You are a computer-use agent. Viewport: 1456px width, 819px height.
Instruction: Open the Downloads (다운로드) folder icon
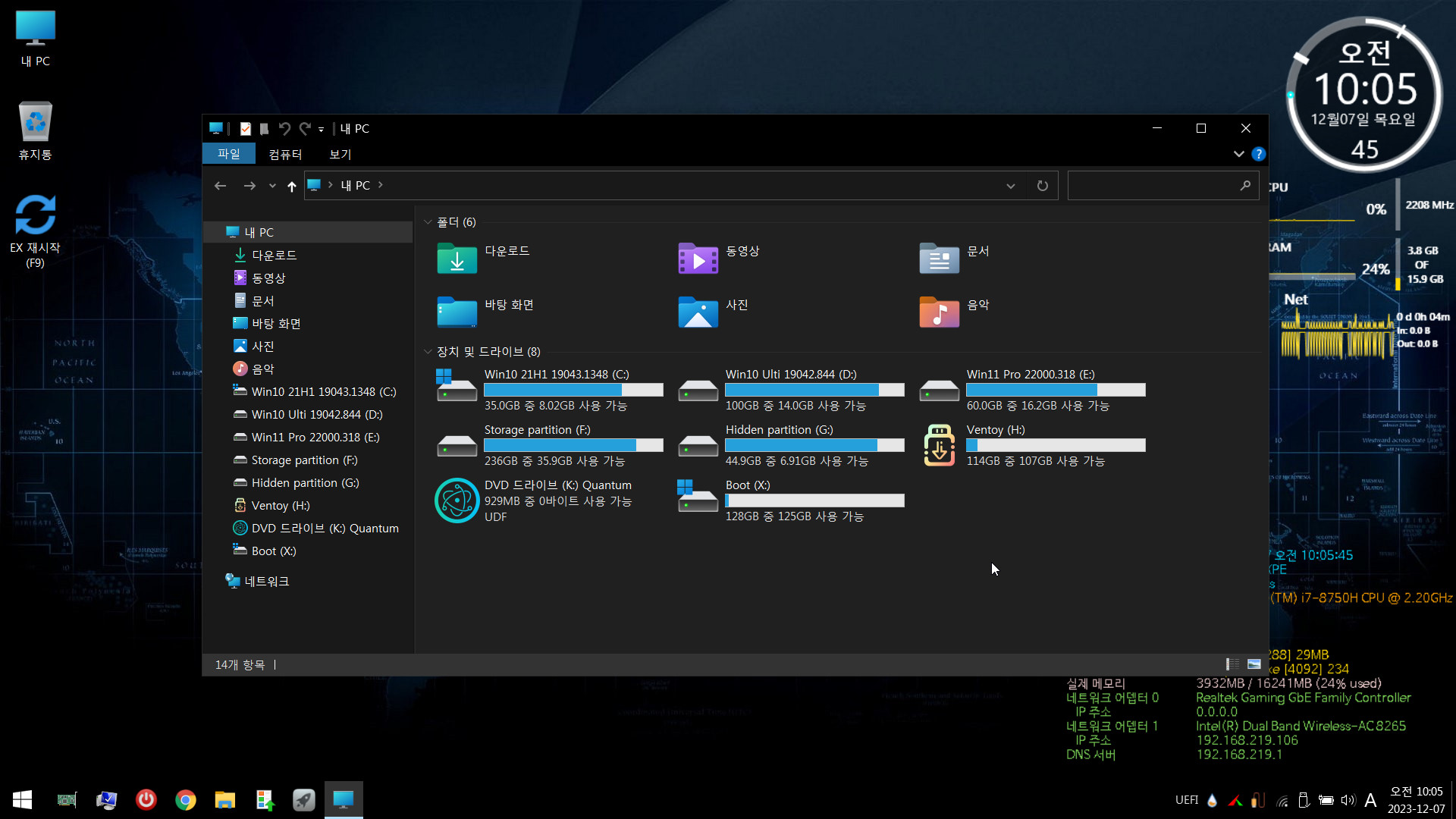[457, 259]
